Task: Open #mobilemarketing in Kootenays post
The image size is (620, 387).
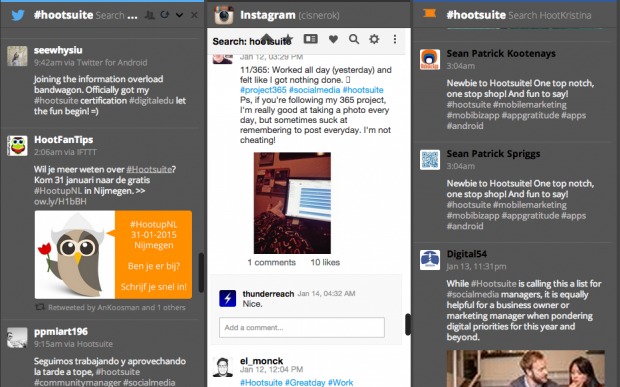Action: tap(530, 104)
